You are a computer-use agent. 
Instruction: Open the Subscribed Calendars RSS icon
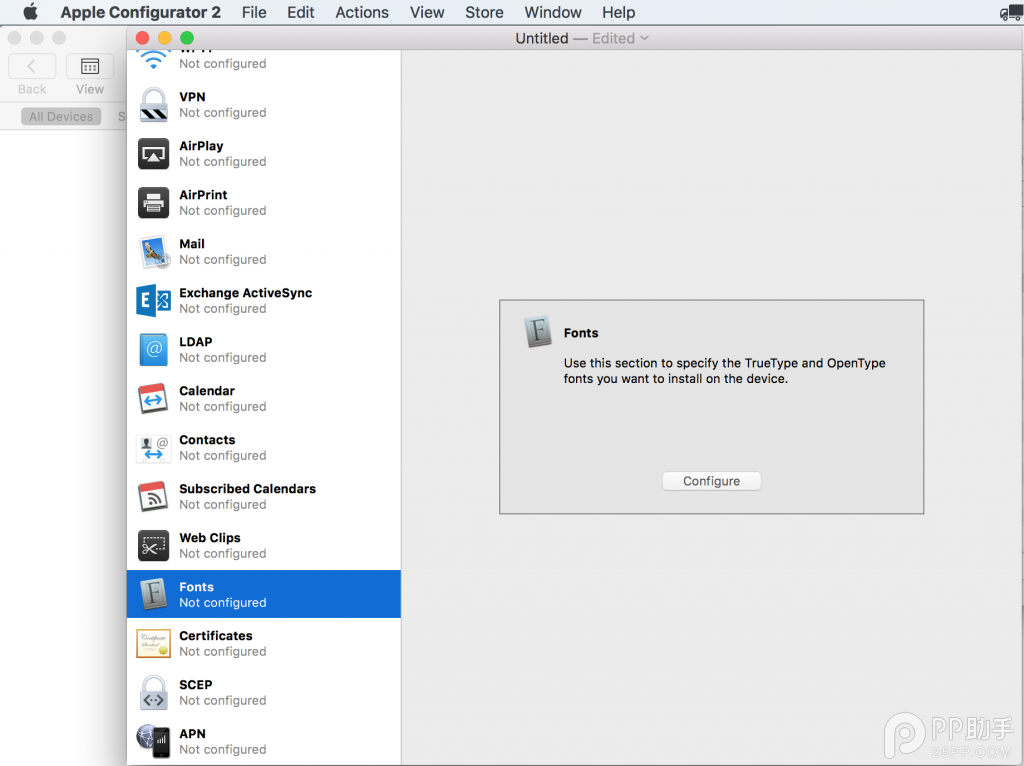(153, 497)
